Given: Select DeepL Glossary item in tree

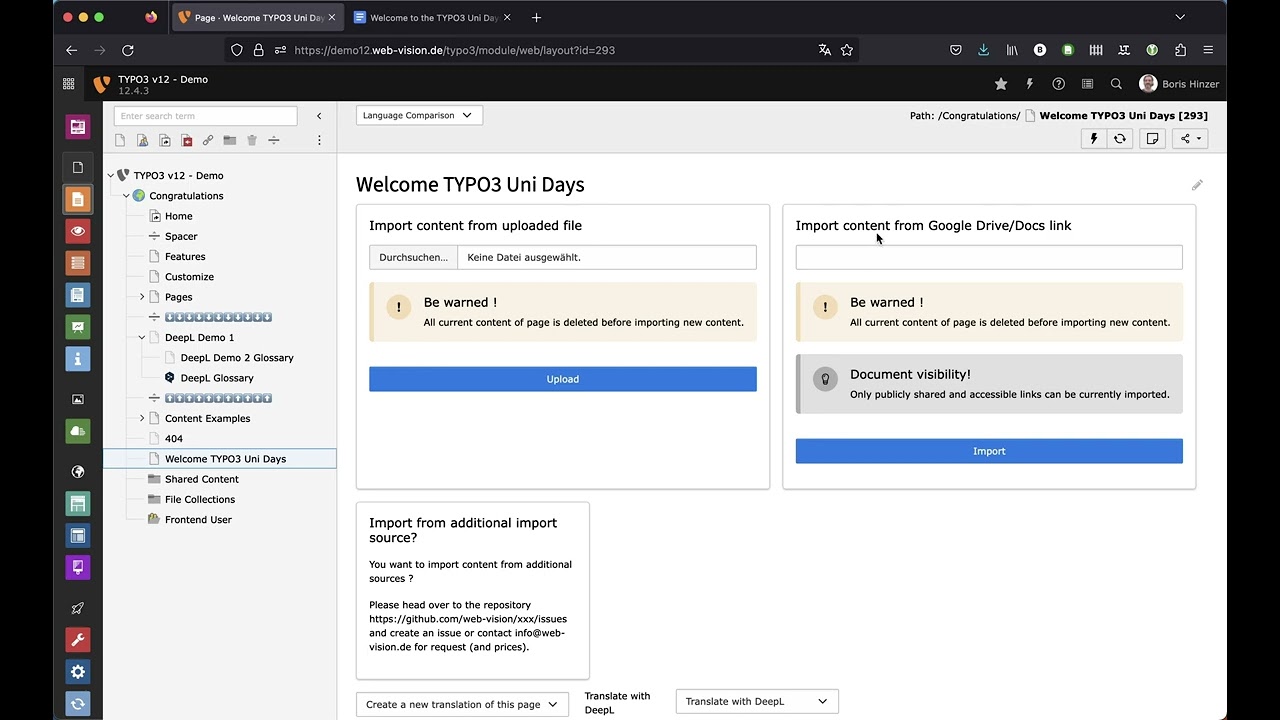Looking at the screenshot, I should 217,378.
